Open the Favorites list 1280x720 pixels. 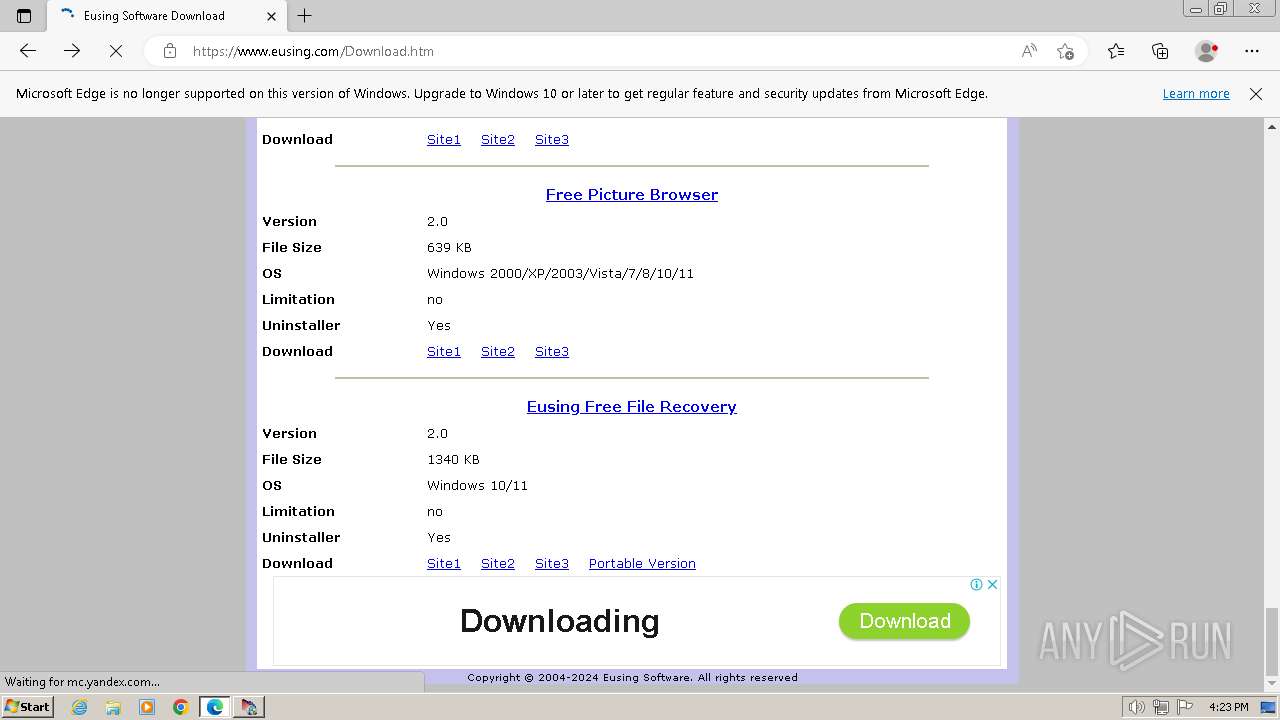[x=1116, y=51]
